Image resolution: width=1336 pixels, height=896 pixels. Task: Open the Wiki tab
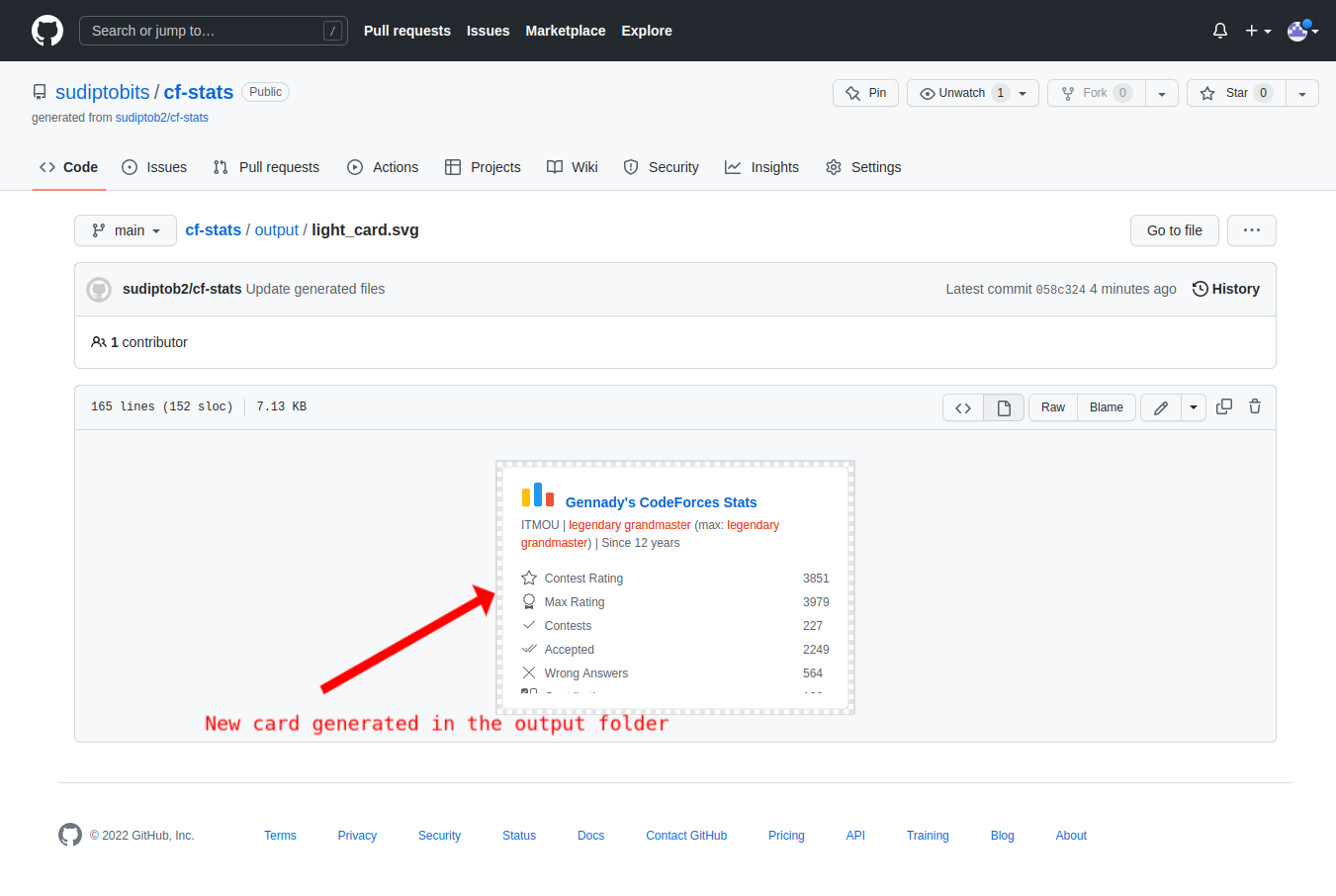[x=573, y=167]
